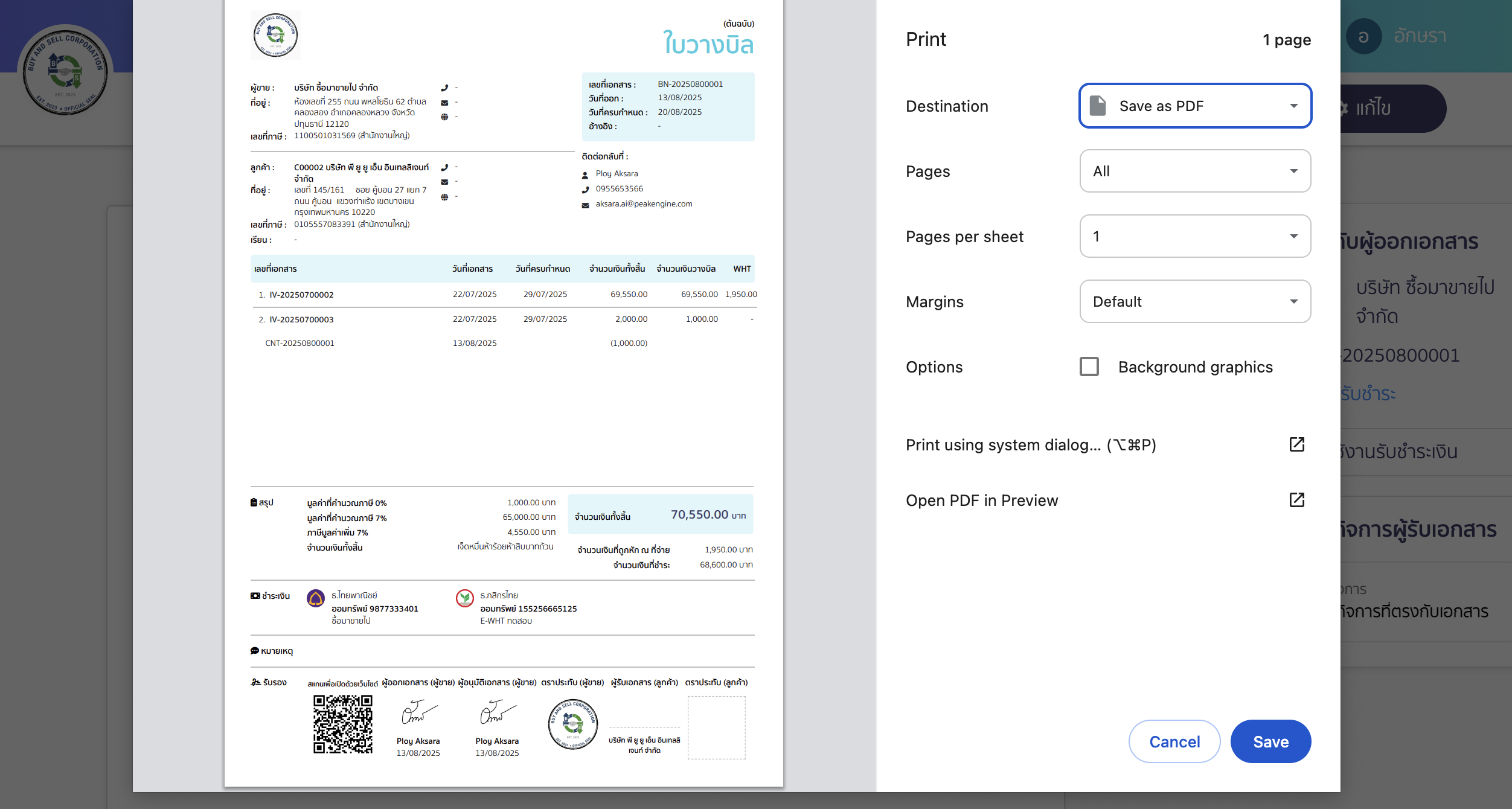1512x809 pixels.
Task: Click the seller stamp seal in signatures
Action: pos(572,724)
